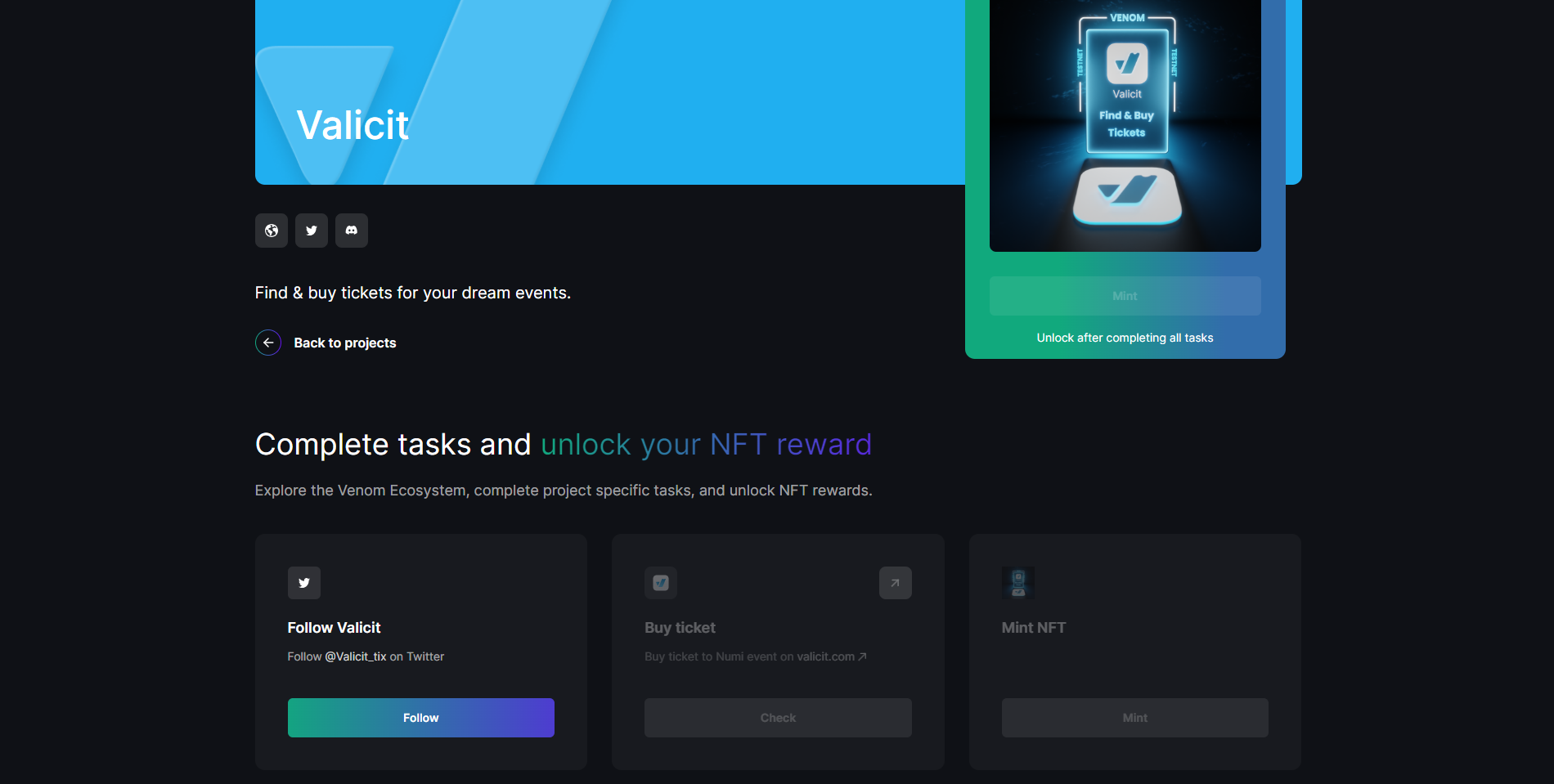Click the Follow Valicit card title

[334, 628]
